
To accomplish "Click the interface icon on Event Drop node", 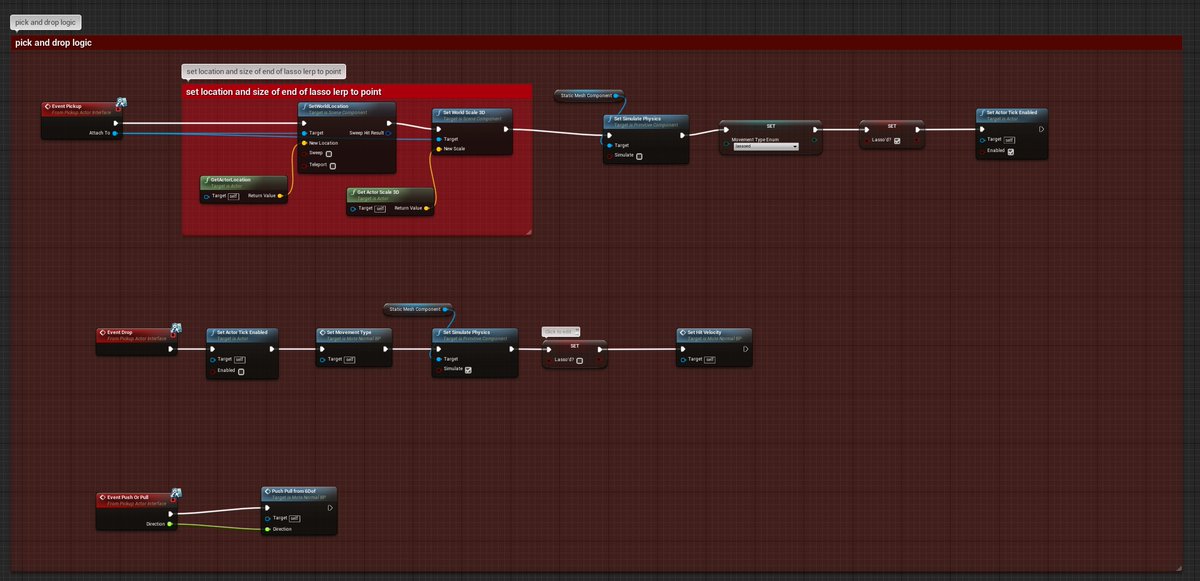I will [x=176, y=328].
